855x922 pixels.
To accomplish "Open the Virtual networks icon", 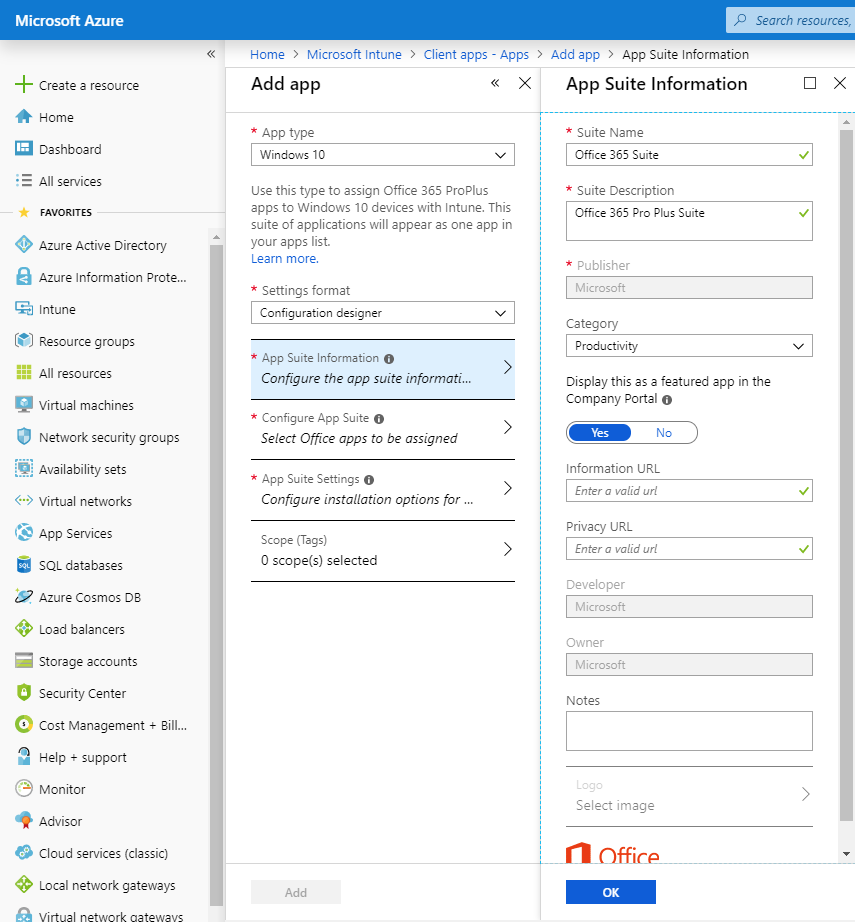I will coord(24,500).
